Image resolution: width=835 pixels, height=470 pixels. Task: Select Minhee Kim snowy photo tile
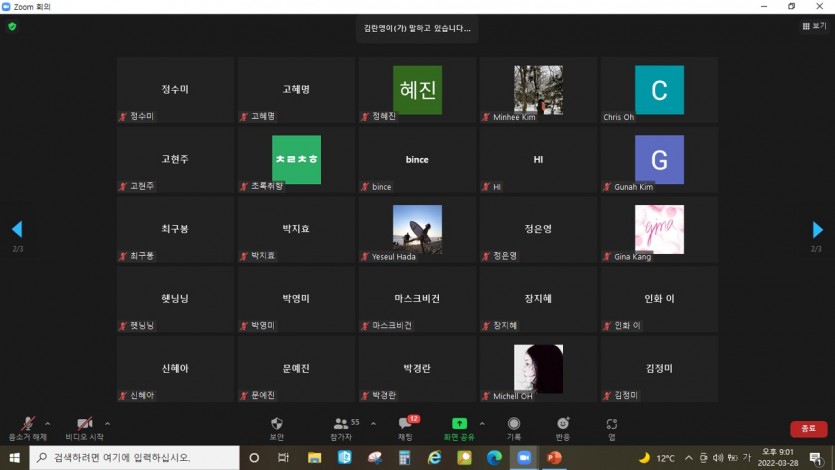click(538, 90)
